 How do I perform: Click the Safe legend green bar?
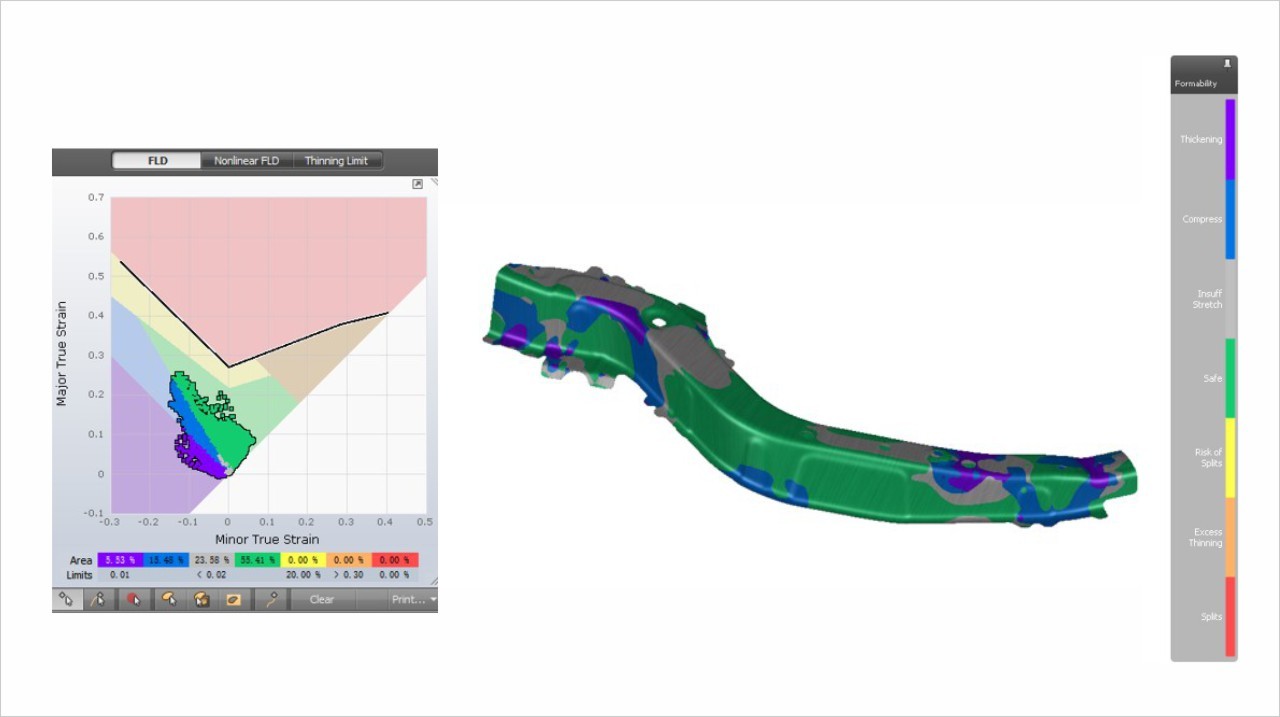pyautogui.click(x=1230, y=378)
